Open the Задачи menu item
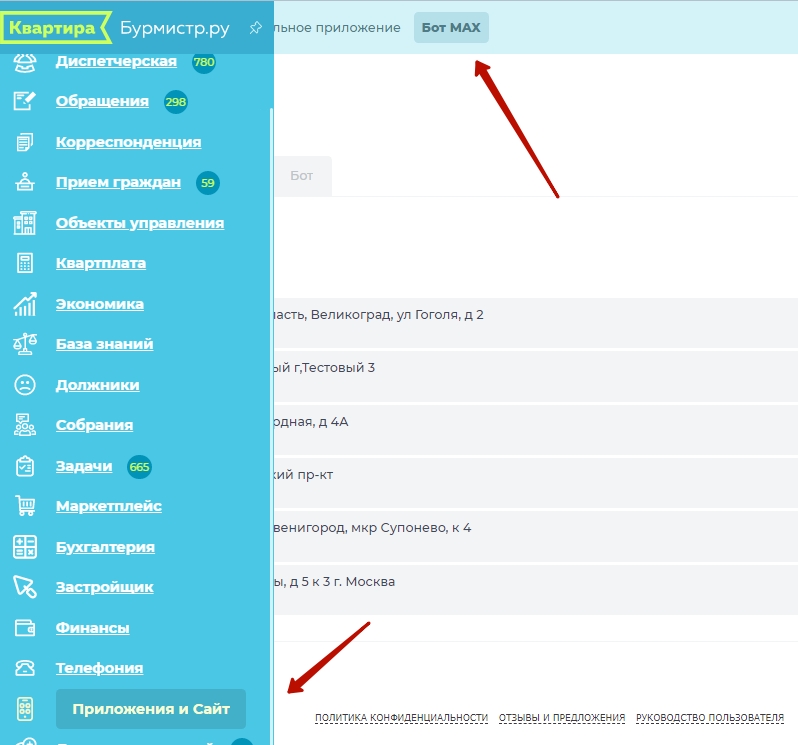 [x=83, y=466]
